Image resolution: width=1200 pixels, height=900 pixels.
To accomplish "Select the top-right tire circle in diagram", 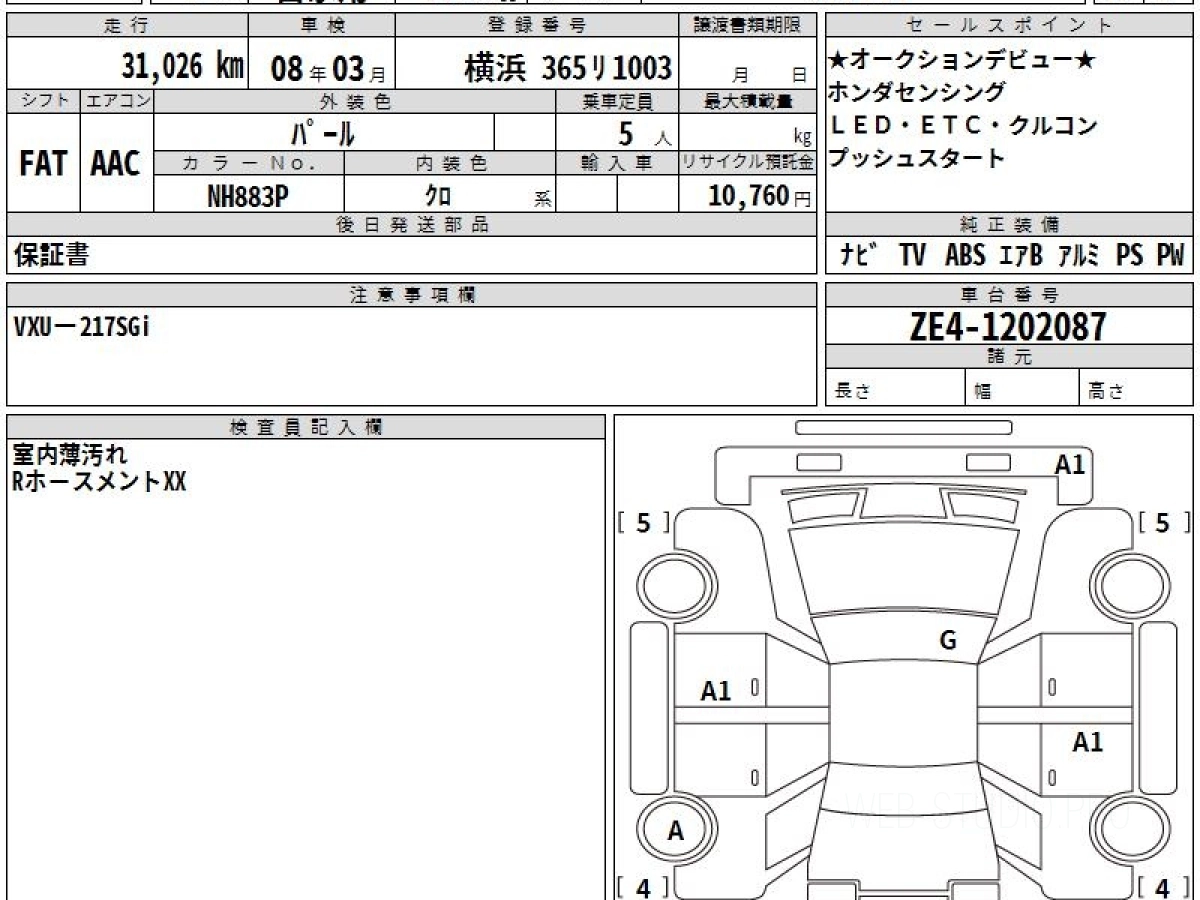I will click(1130, 586).
